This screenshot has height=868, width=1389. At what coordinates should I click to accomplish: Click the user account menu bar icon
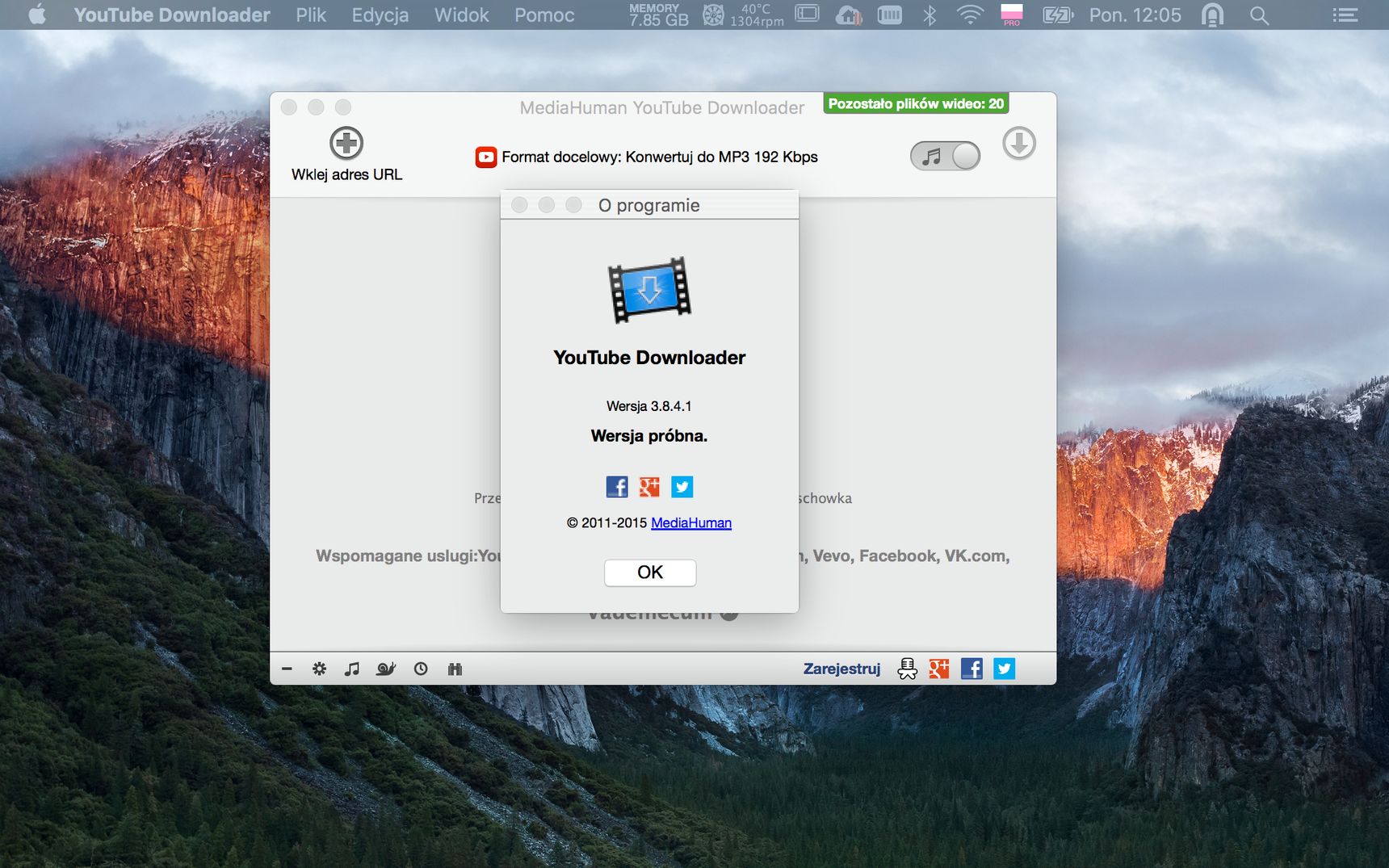point(1212,15)
